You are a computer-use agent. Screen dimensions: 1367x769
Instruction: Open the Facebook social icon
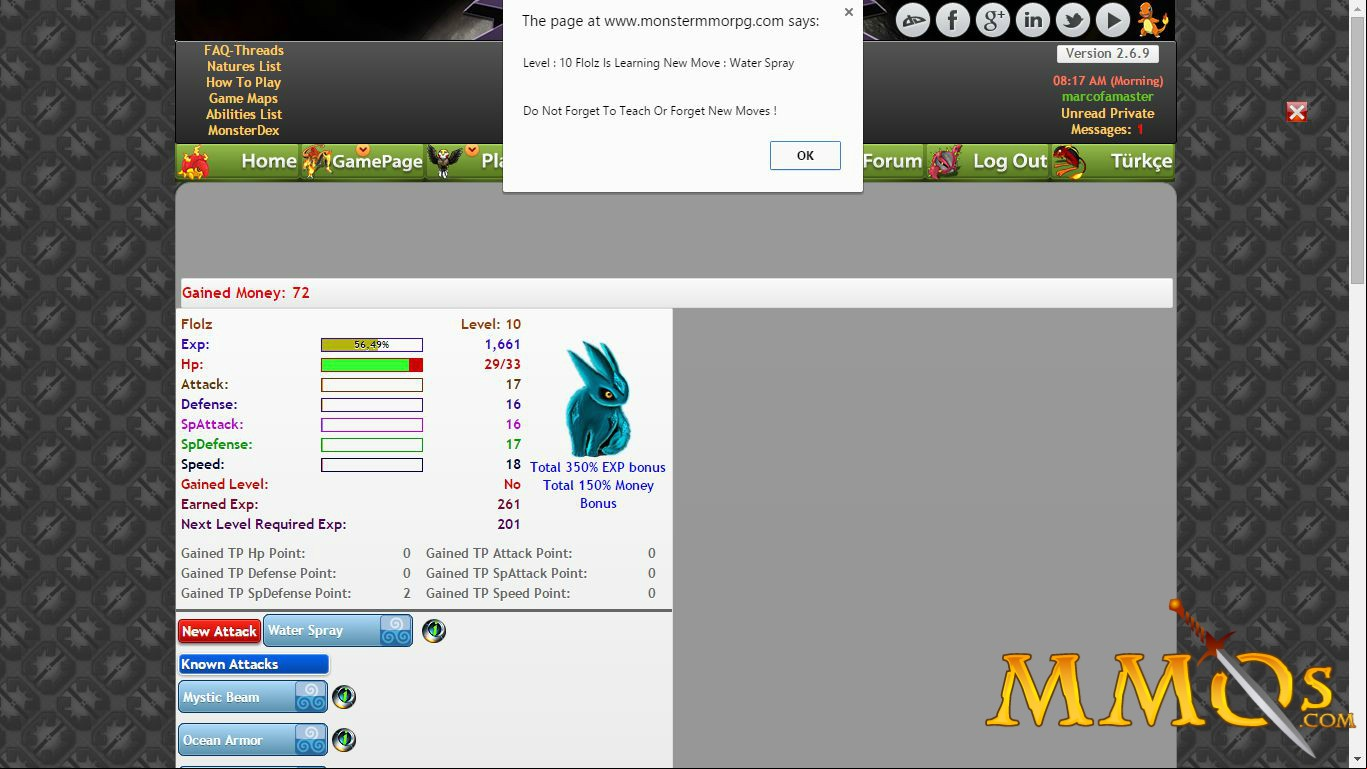pos(952,20)
